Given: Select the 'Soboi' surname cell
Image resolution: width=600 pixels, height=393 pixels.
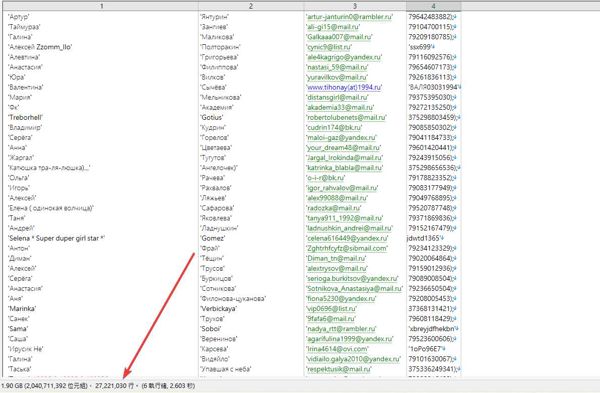Looking at the screenshot, I should click(211, 329).
